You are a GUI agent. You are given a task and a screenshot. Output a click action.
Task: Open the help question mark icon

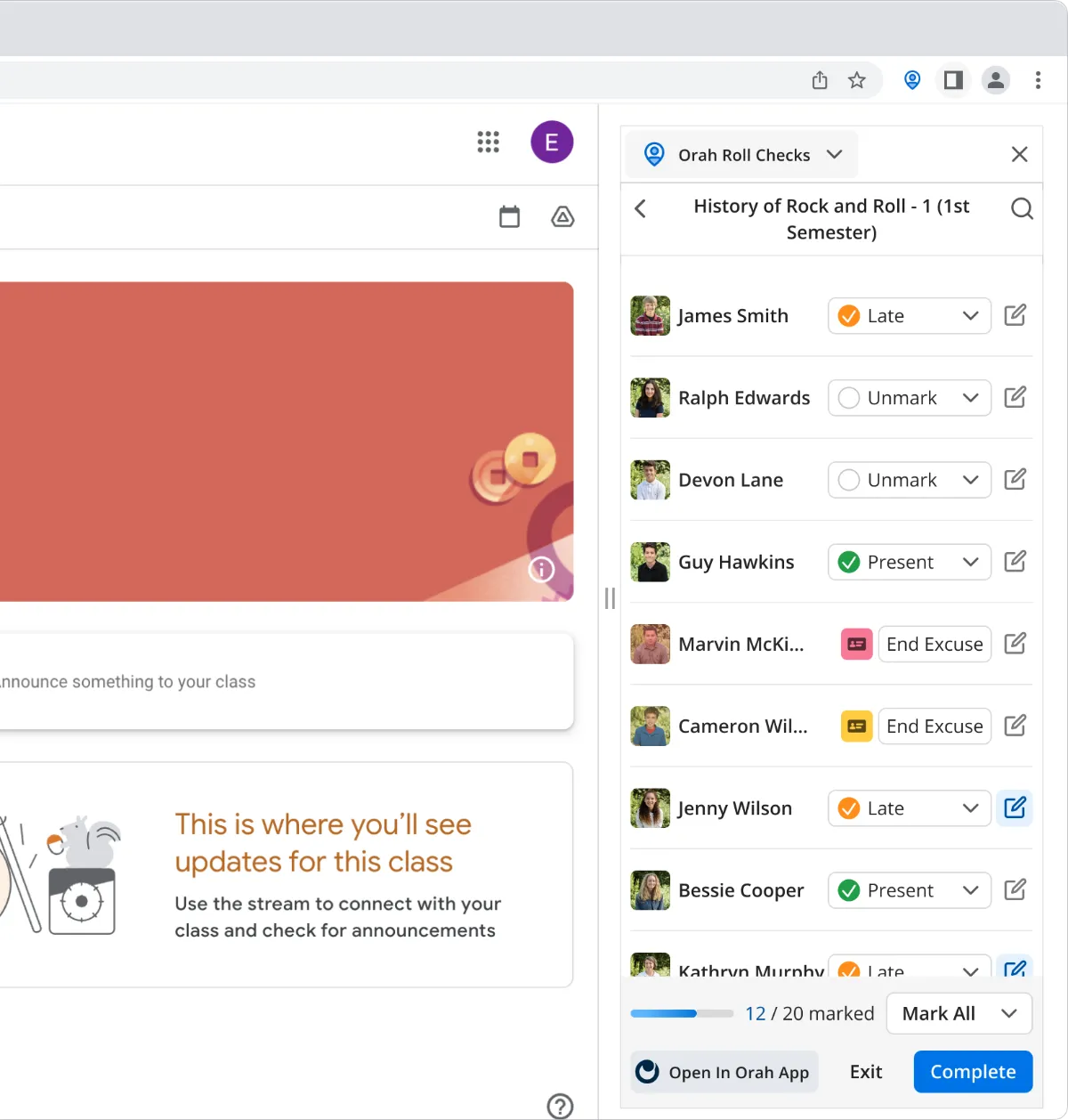pos(560,1107)
